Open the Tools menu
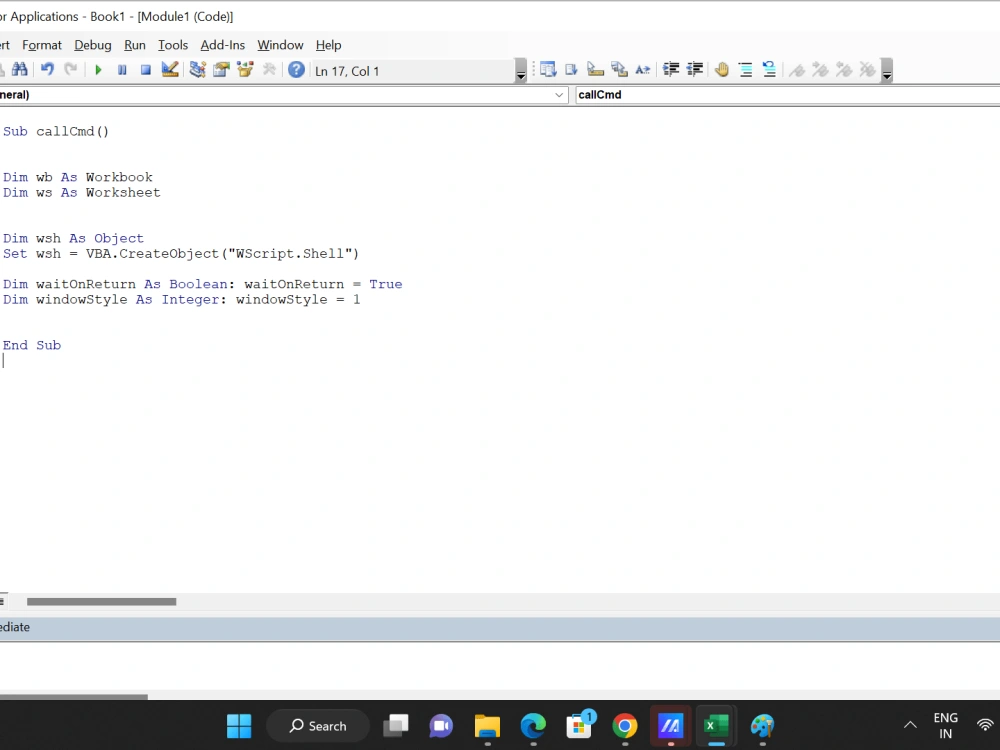Image resolution: width=1000 pixels, height=750 pixels. [x=173, y=45]
